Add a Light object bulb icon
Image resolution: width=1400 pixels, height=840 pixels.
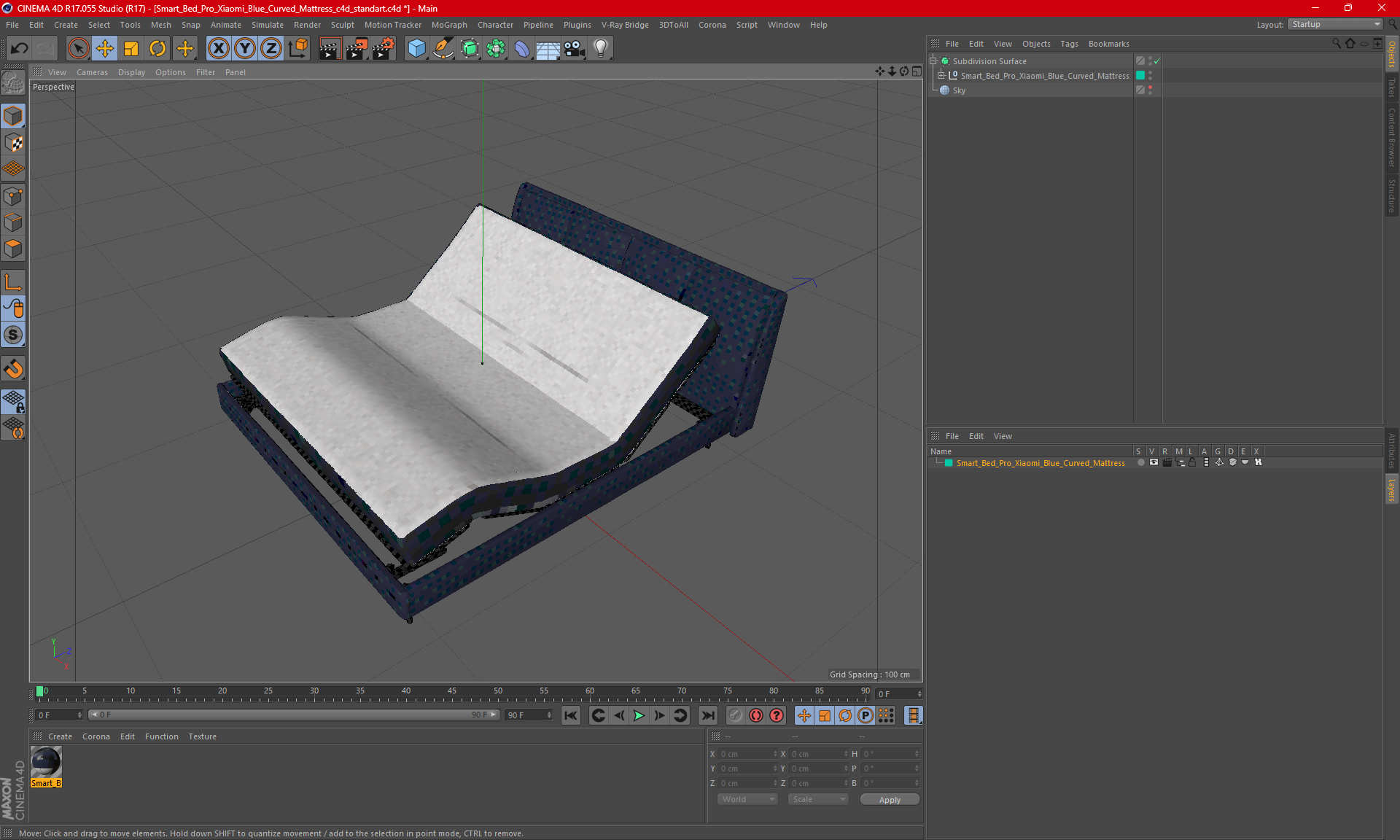[601, 49]
